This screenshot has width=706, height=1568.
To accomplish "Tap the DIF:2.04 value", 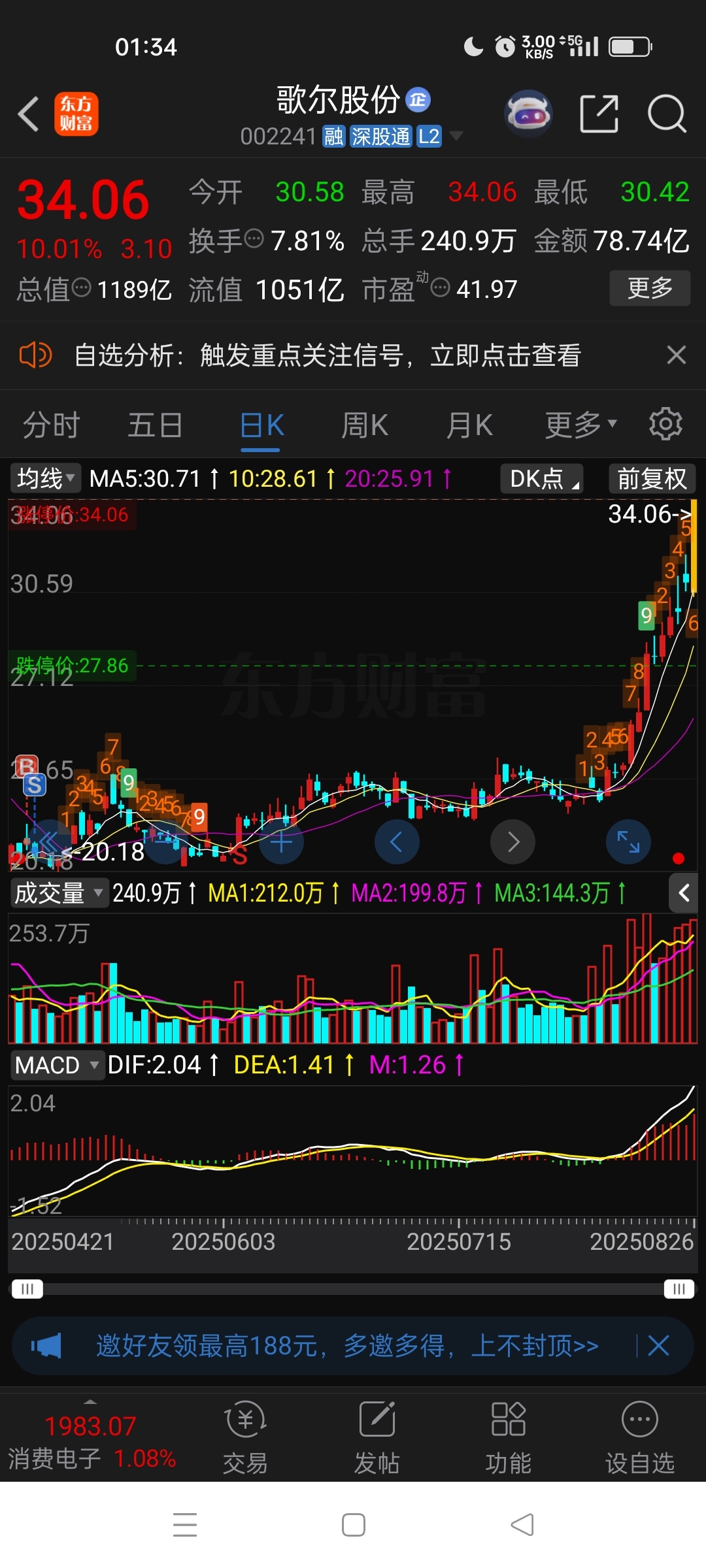I will [154, 1065].
